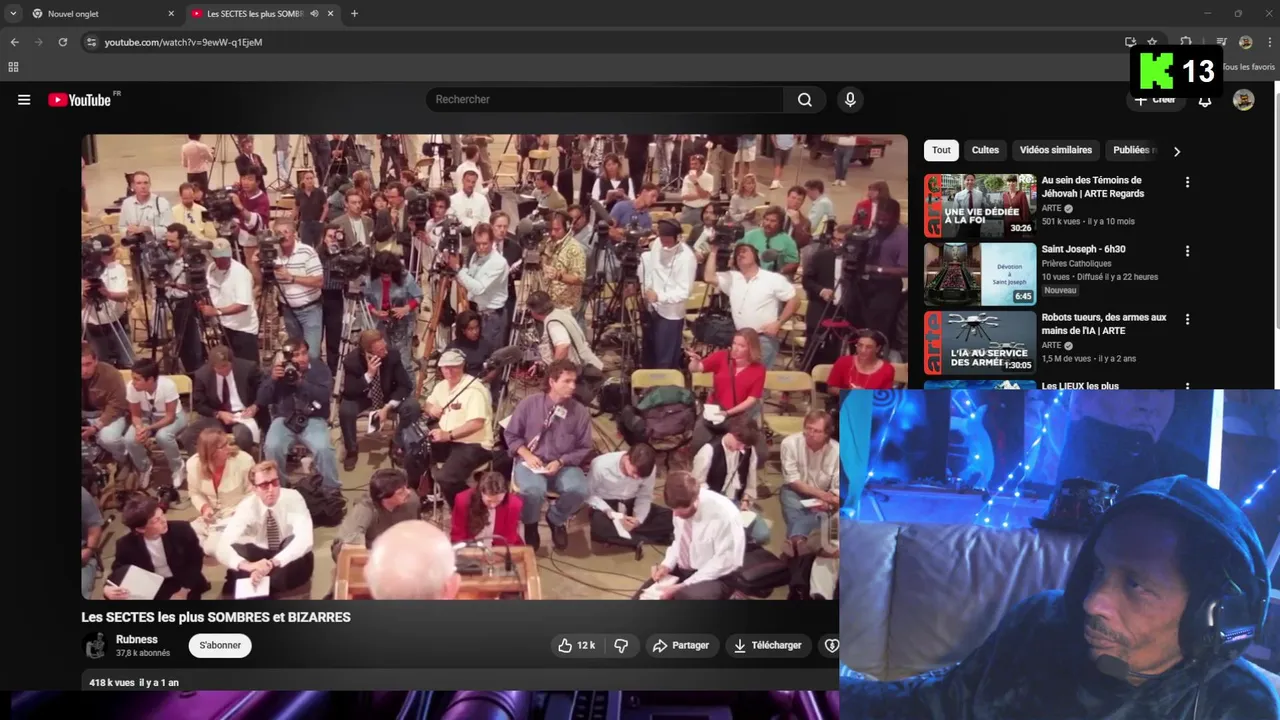1280x720 pixels.
Task: Like the video with thumbs up
Action: pos(577,646)
